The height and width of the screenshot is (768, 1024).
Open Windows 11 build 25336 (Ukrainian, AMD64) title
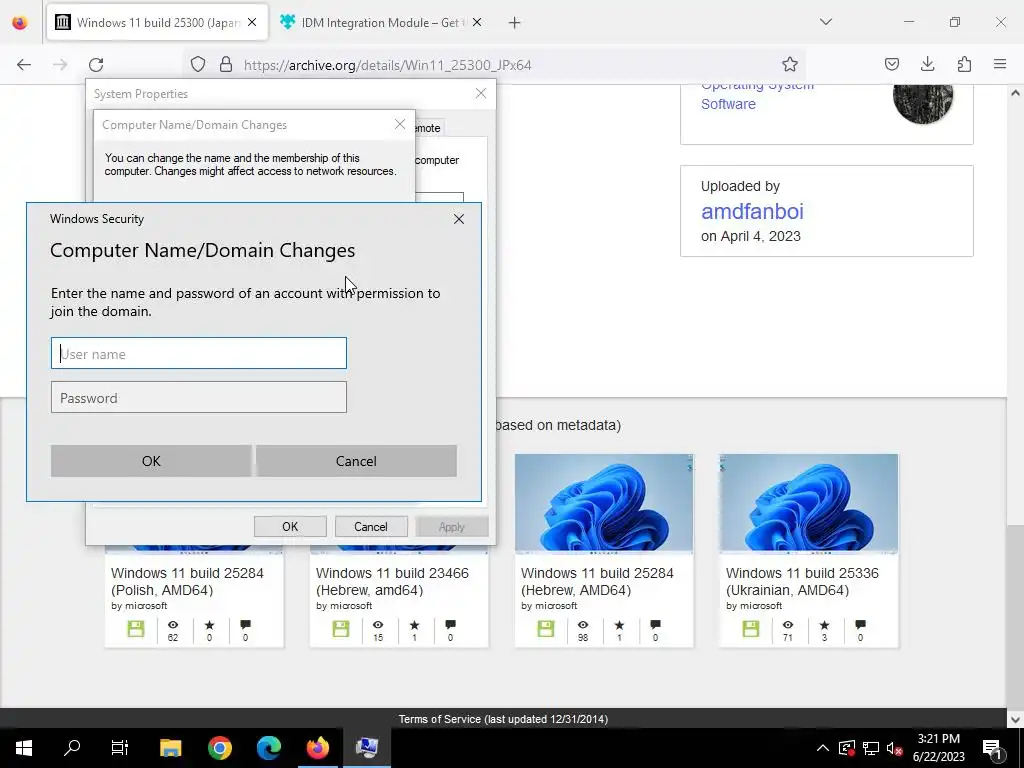pyautogui.click(x=802, y=581)
